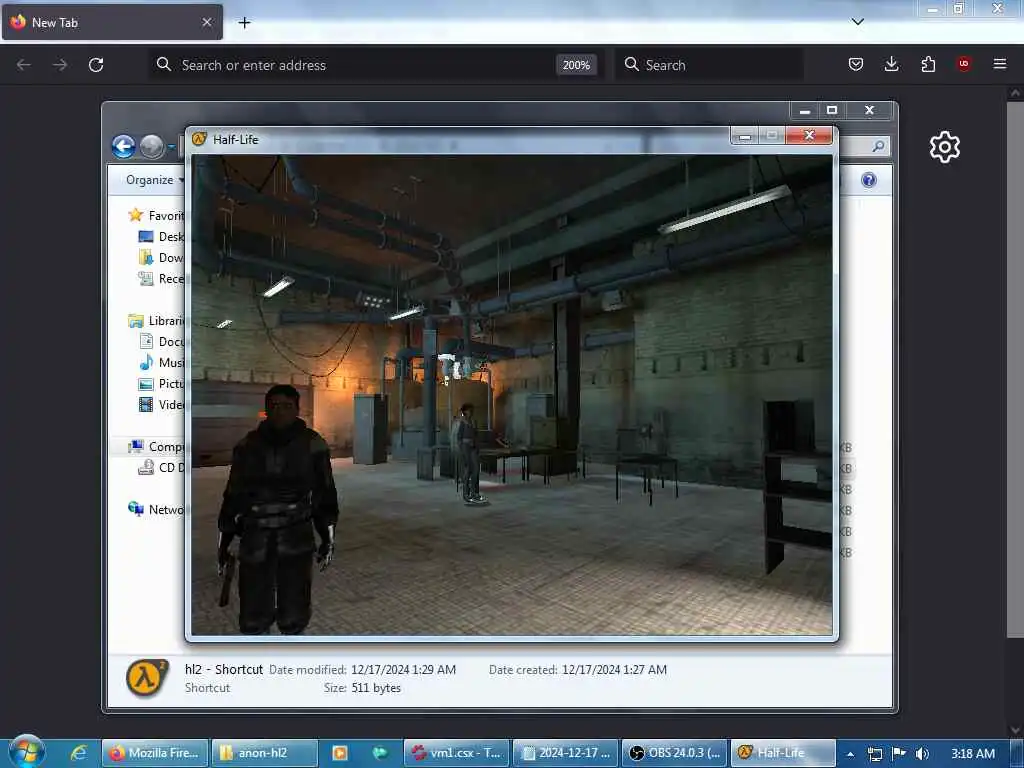Image resolution: width=1024 pixels, height=768 pixels.
Task: Click the network tray icon
Action: [x=874, y=754]
